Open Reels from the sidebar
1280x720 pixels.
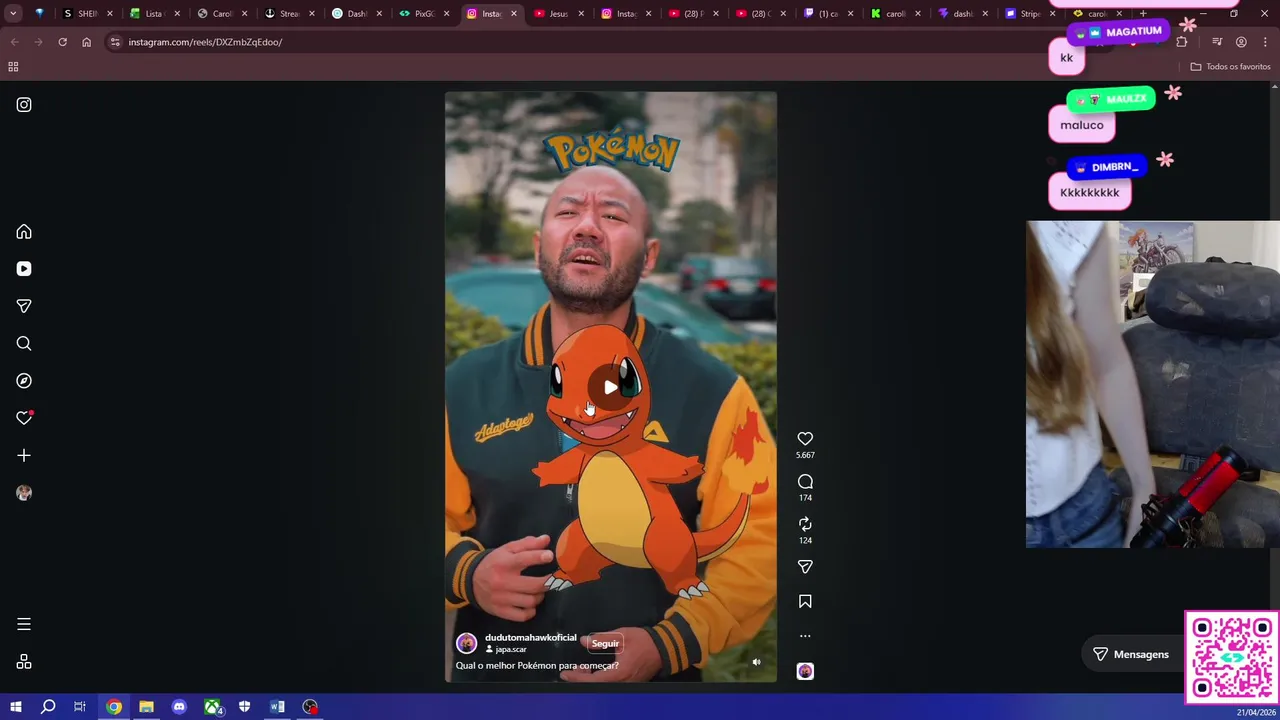tap(24, 269)
